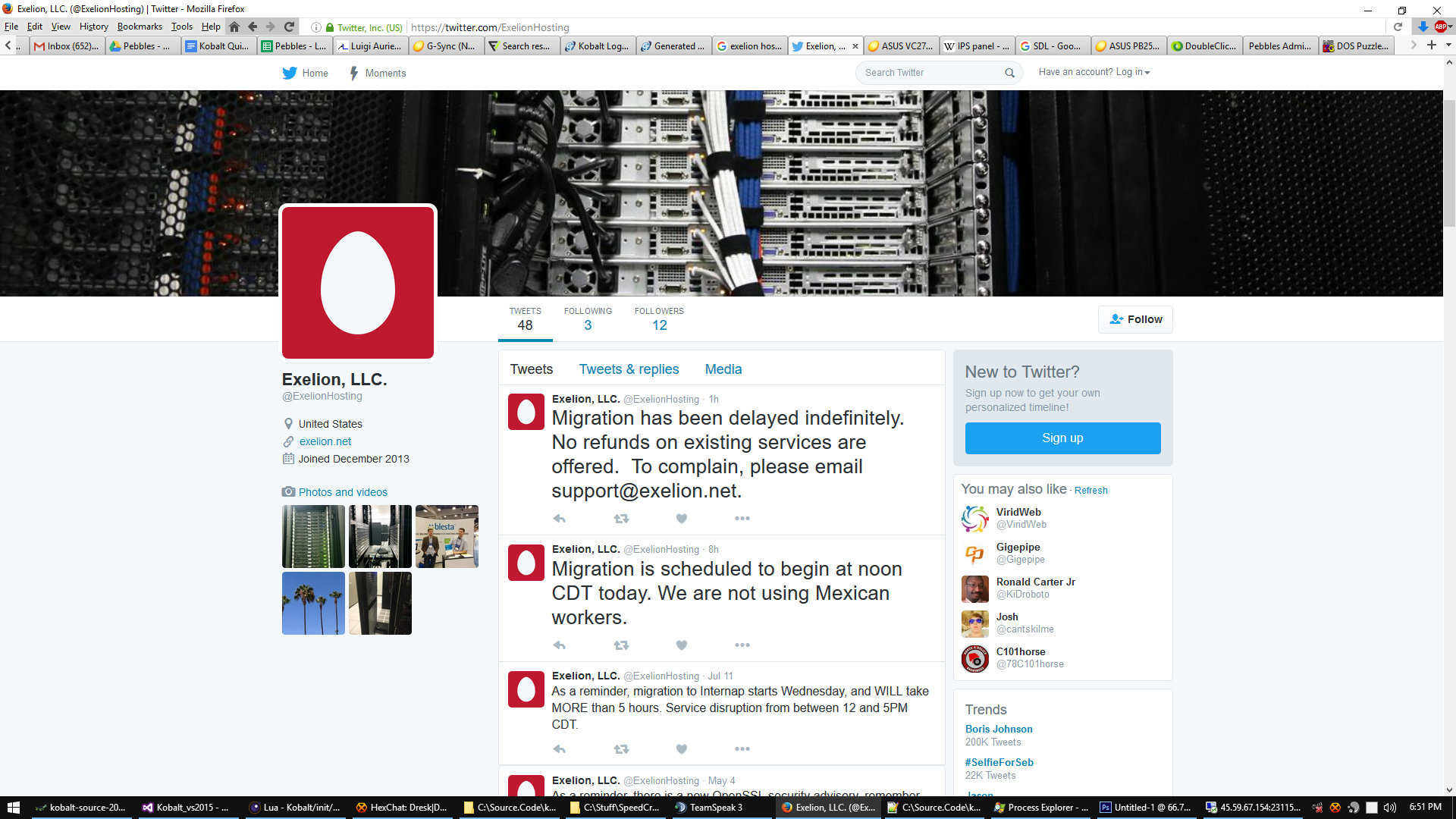Open the exelion.net profile link
The height and width of the screenshot is (819, 1456).
click(325, 441)
